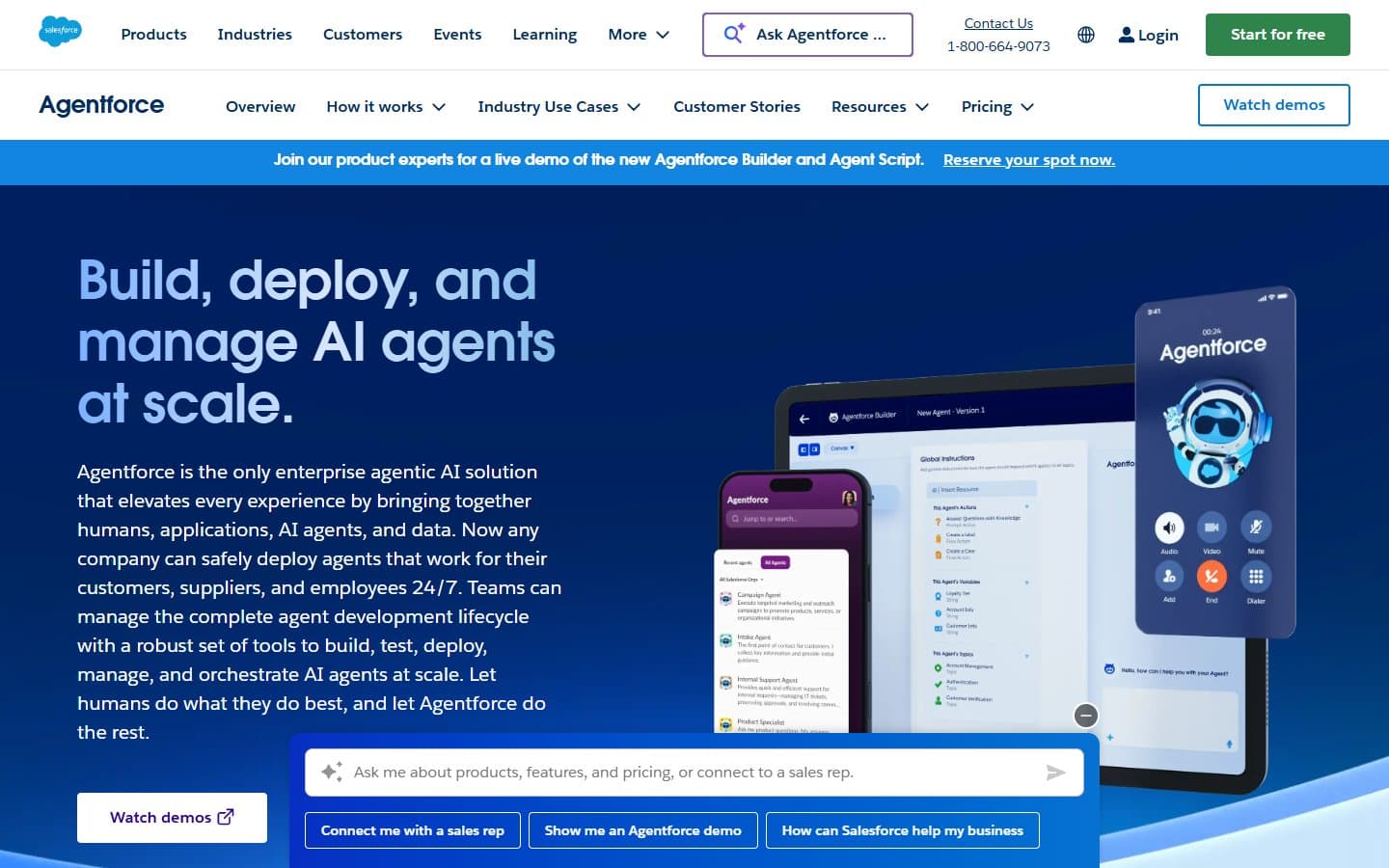1389x868 pixels.
Task: Click the Ask Agentforce search icon
Action: (733, 34)
